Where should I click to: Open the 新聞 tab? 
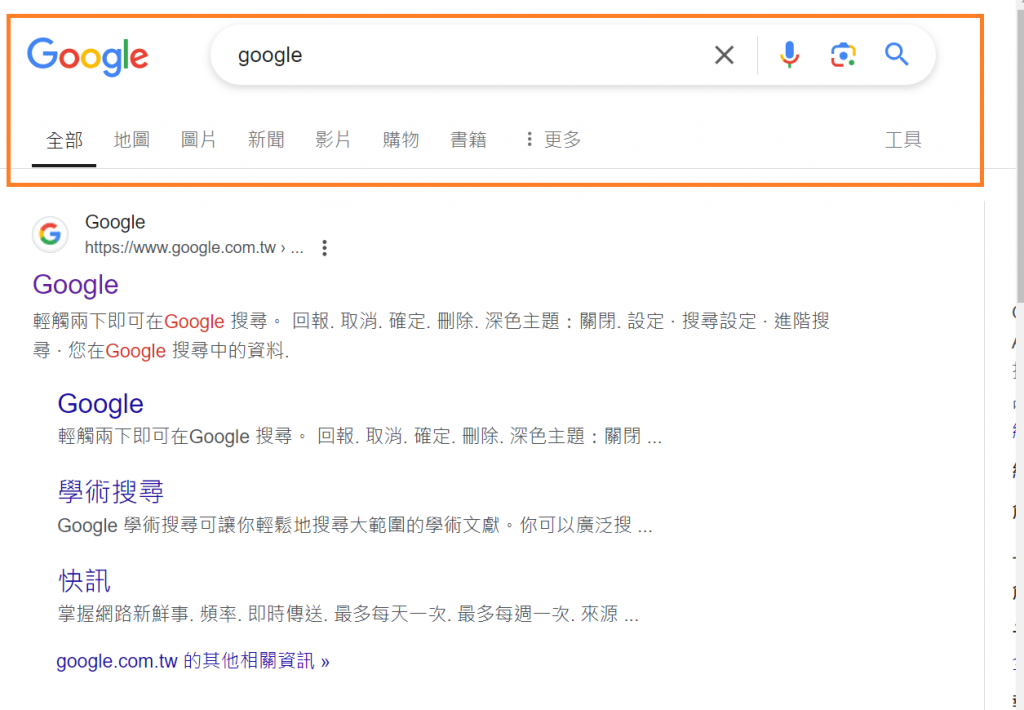266,139
